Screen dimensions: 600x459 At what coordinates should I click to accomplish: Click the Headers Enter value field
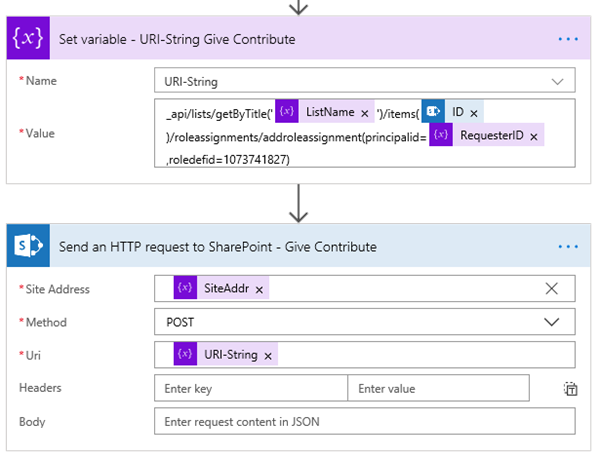click(x=439, y=388)
